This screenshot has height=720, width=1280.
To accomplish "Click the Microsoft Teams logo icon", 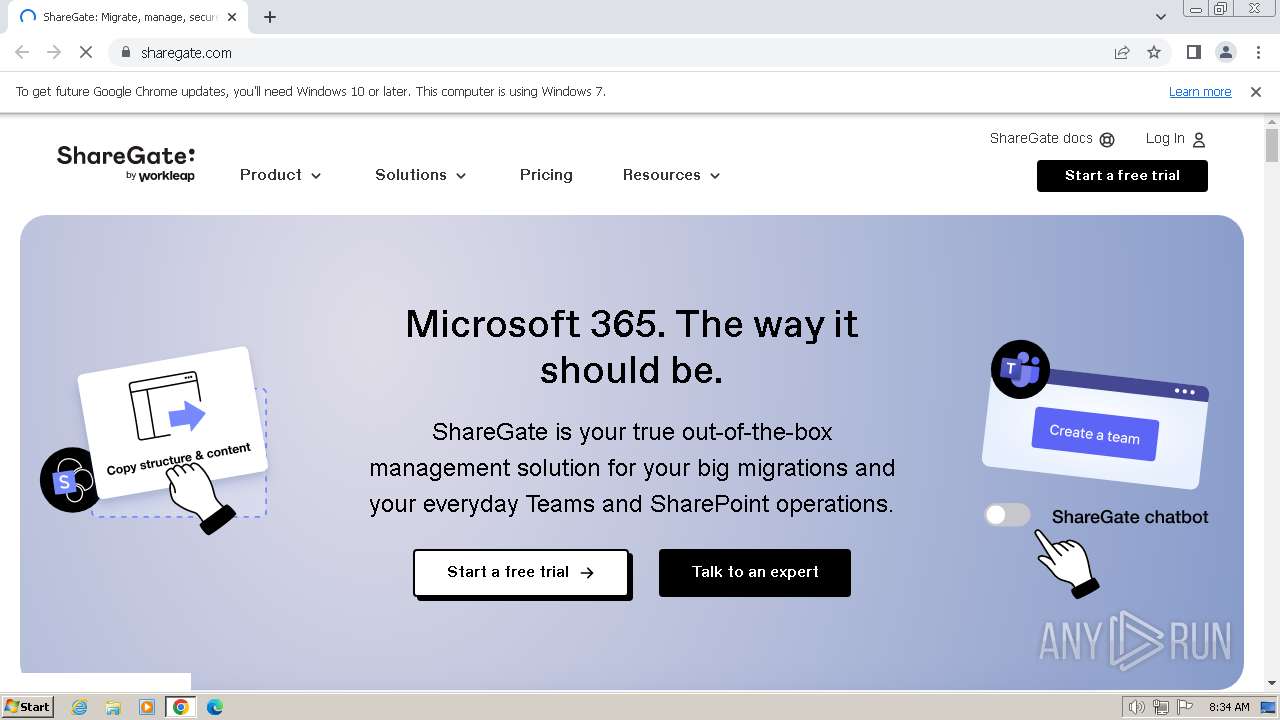I will click(1020, 369).
